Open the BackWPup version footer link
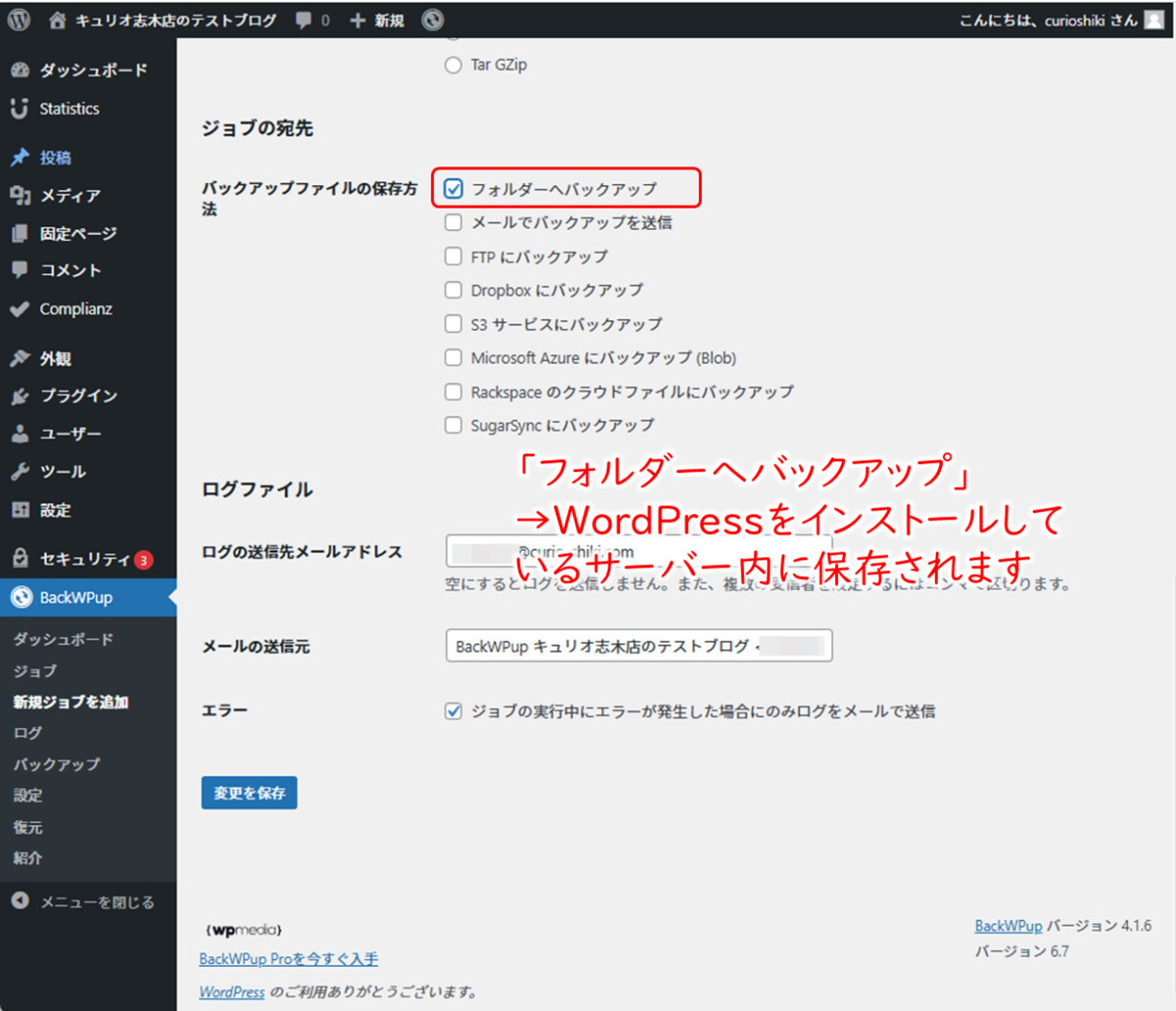Image resolution: width=1176 pixels, height=1011 pixels. 1008,926
